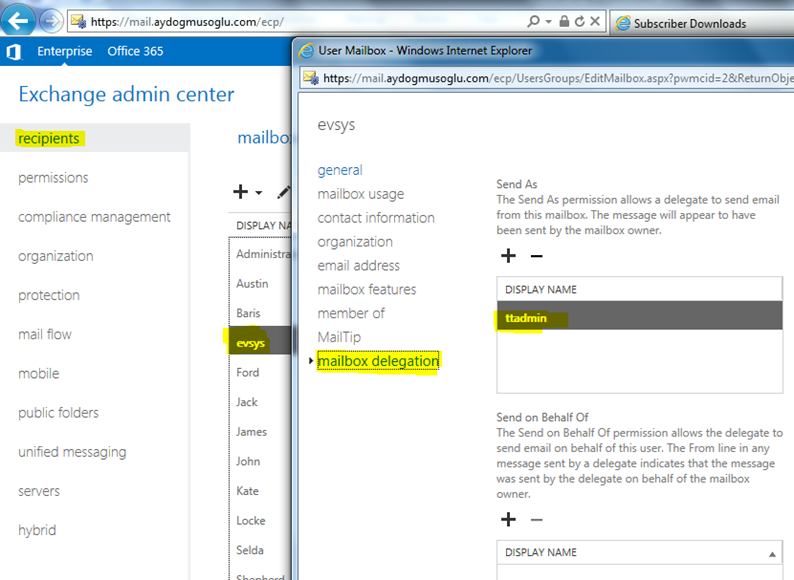
Task: Open the dropdown arrow beside the plus icon
Action: click(x=259, y=192)
